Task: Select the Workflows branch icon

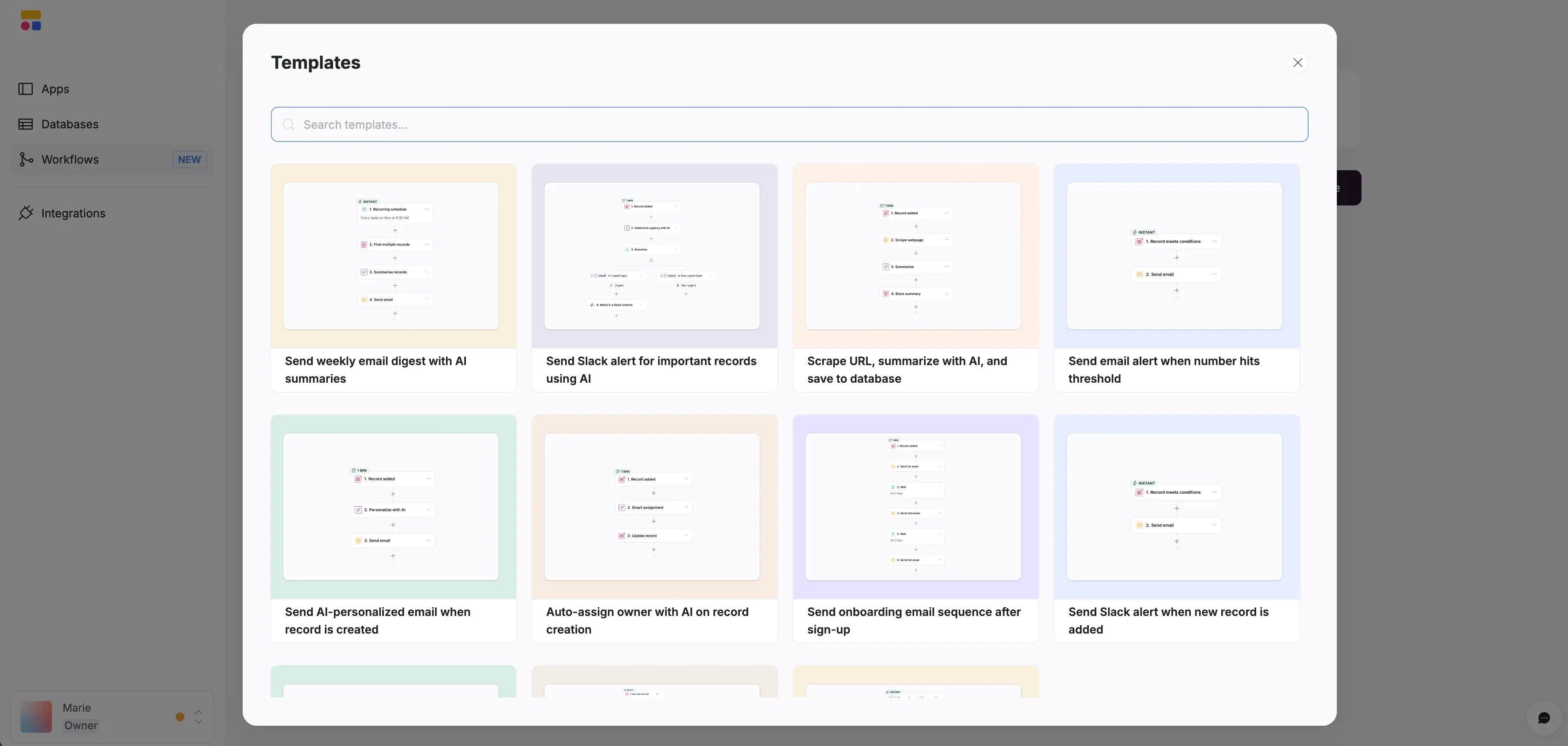Action: [x=25, y=160]
